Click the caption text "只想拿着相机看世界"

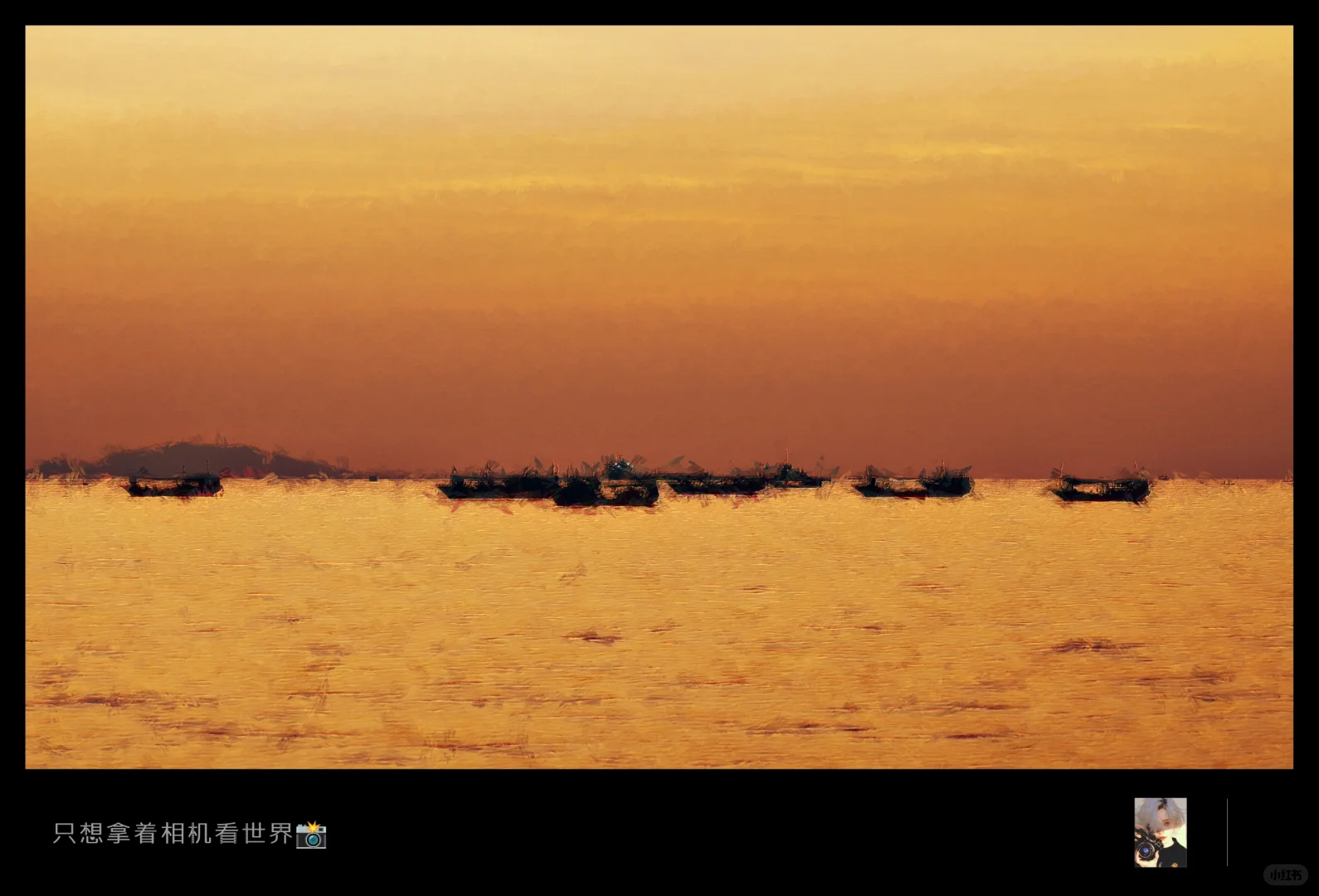click(x=173, y=833)
